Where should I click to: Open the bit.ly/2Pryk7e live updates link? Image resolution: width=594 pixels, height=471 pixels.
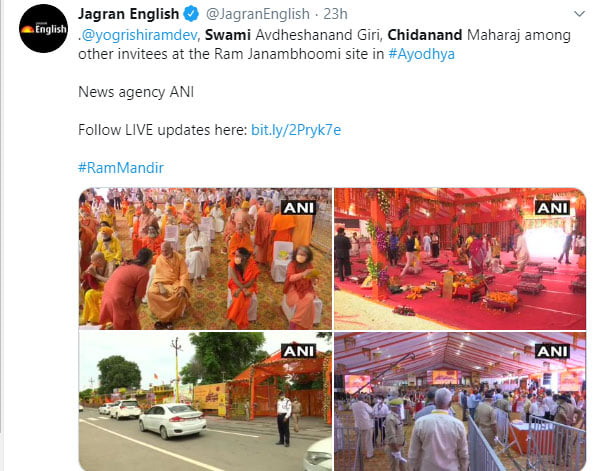pos(296,130)
